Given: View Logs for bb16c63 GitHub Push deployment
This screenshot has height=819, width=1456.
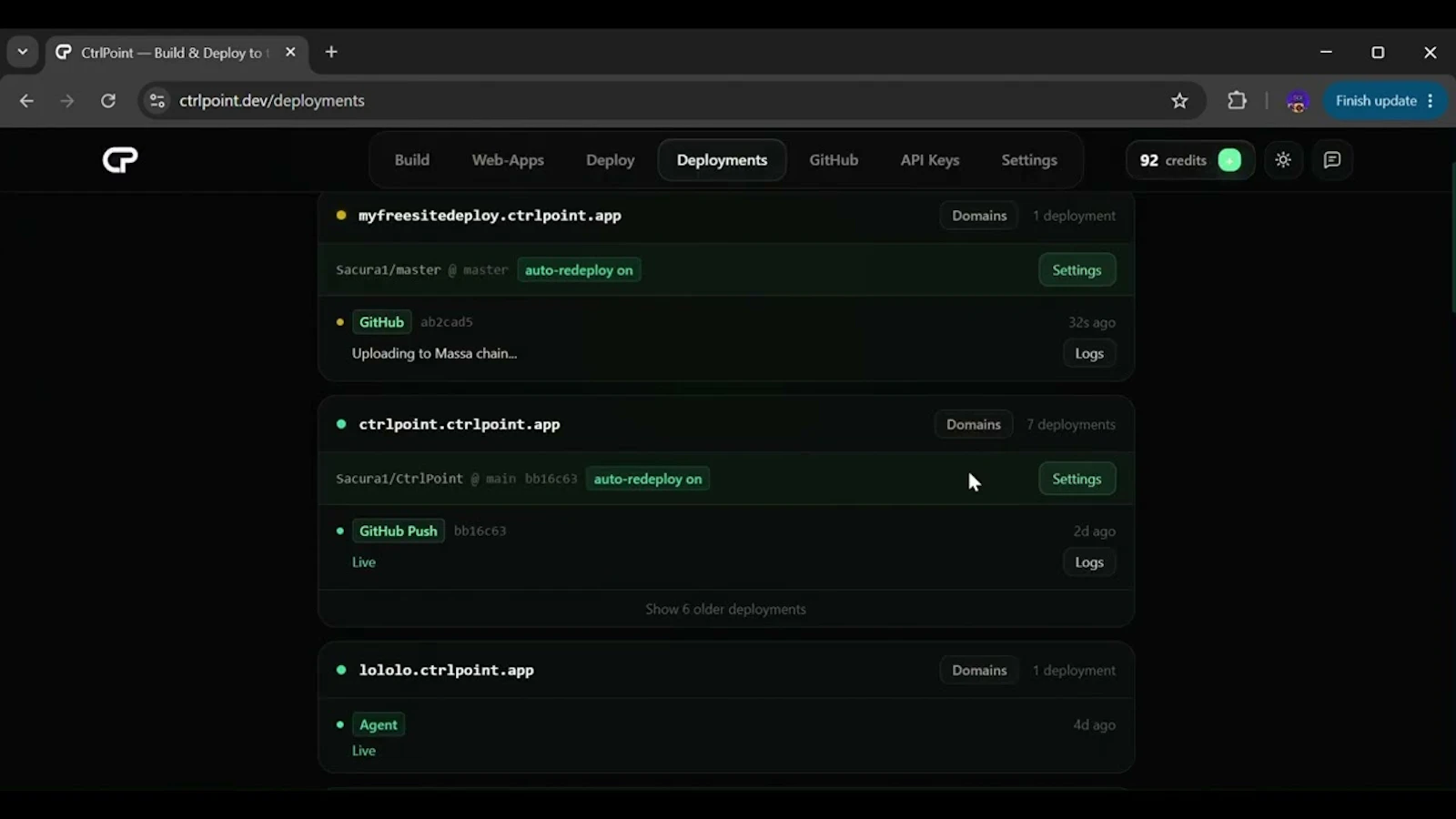Looking at the screenshot, I should pos(1089,562).
